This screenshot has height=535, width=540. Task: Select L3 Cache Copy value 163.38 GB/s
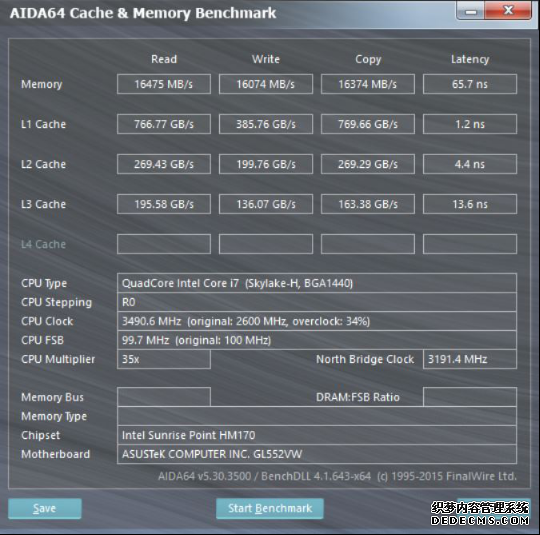coord(368,204)
